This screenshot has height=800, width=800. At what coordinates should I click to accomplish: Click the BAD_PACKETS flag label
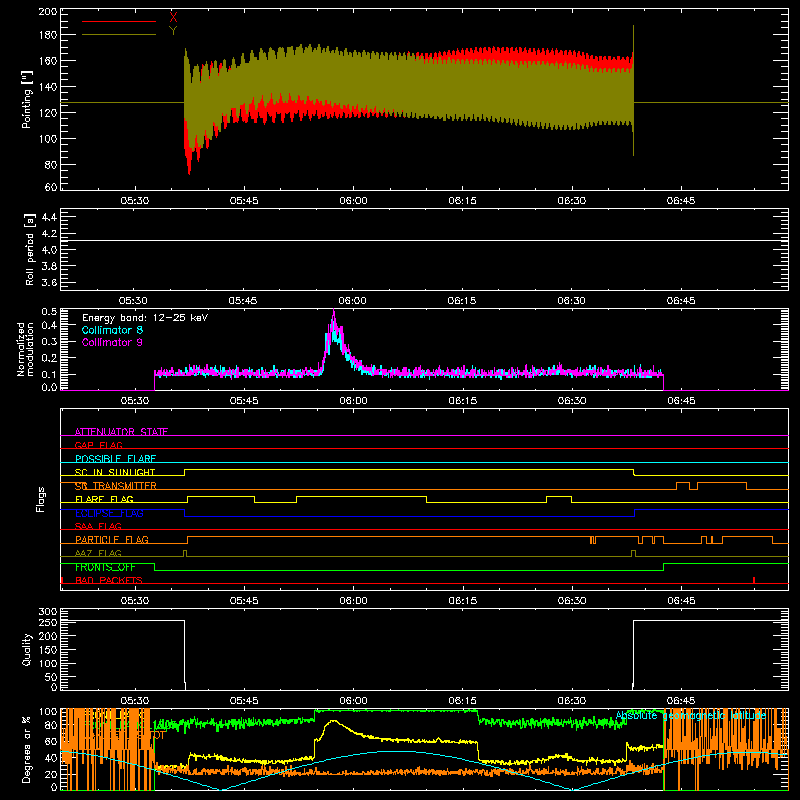(x=109, y=580)
